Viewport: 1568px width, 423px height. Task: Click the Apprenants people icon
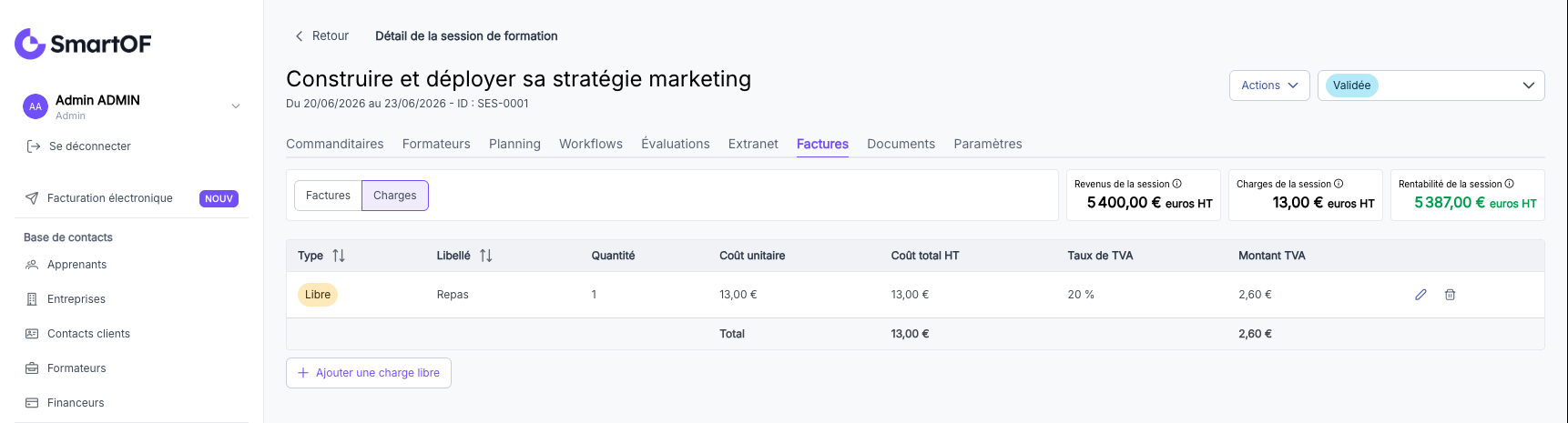point(32,265)
